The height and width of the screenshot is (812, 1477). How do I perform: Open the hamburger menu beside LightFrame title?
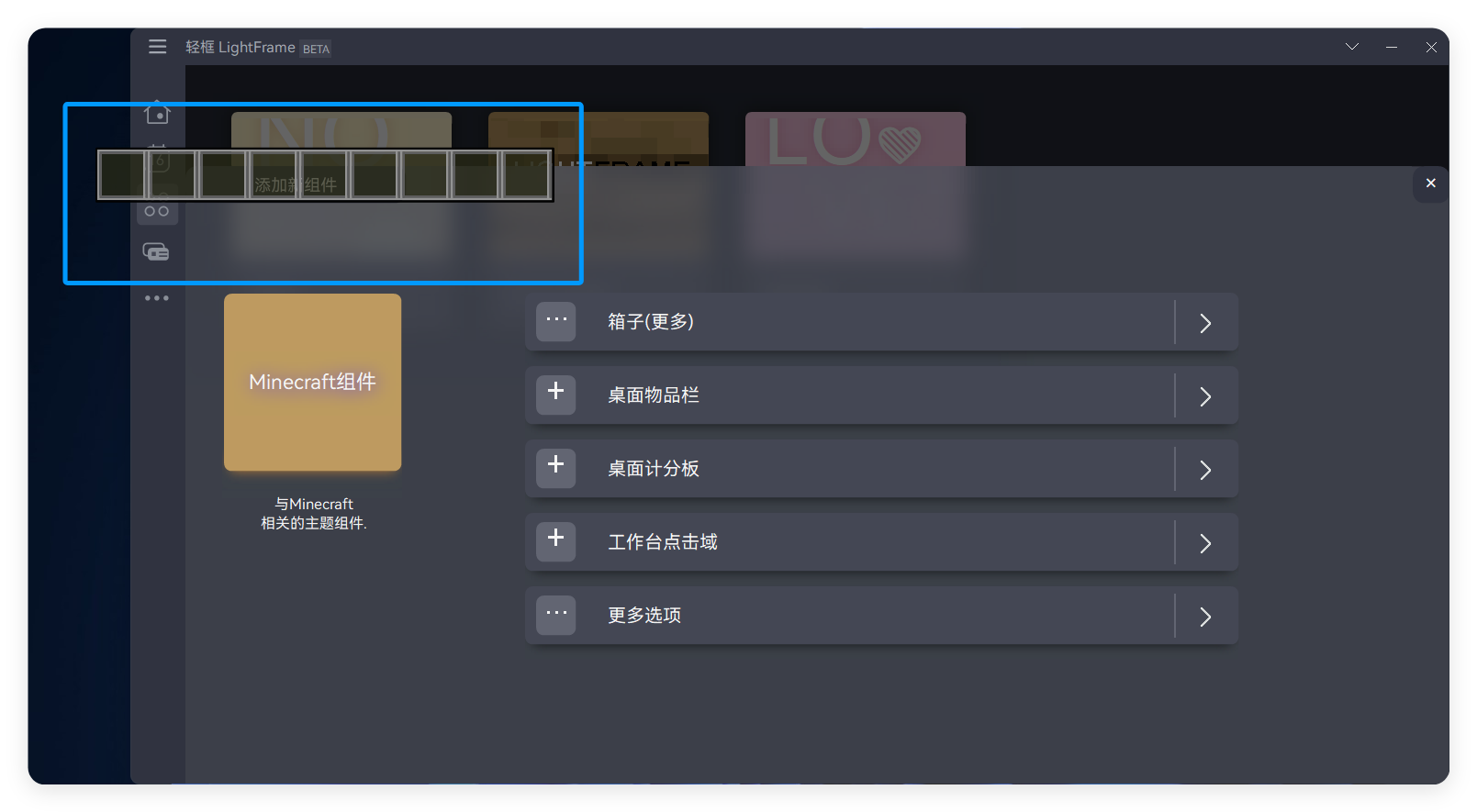pos(158,47)
